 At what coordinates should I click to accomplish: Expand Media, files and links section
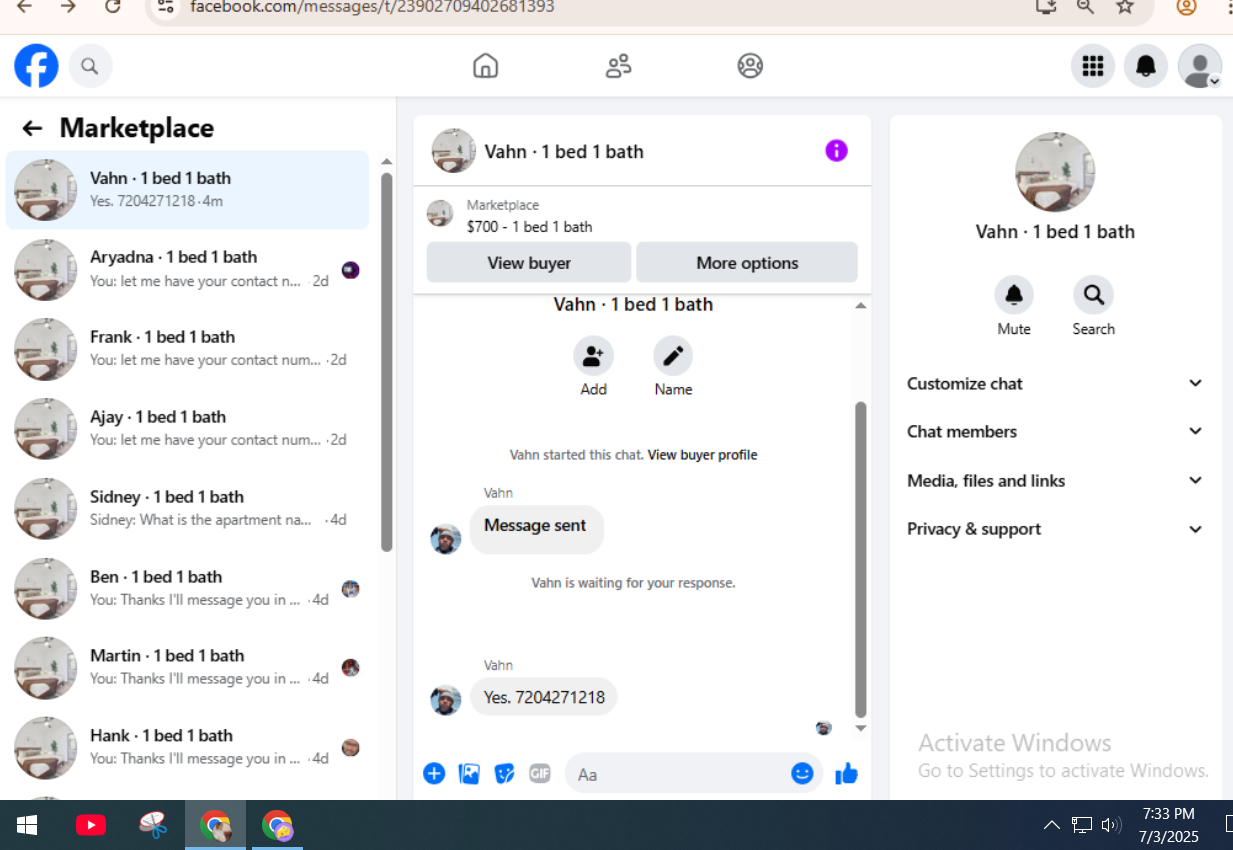click(x=1055, y=480)
